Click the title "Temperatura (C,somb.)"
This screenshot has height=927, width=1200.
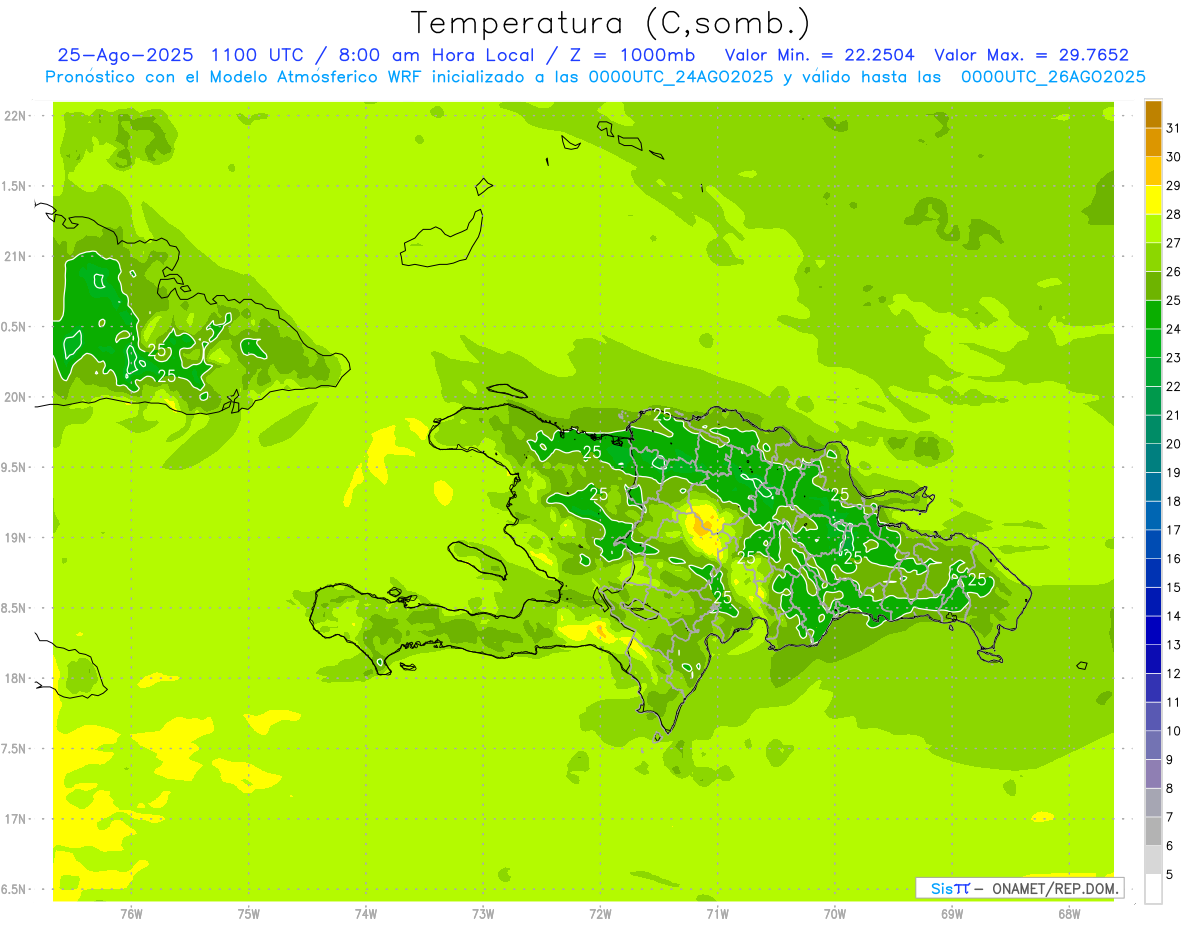click(611, 23)
